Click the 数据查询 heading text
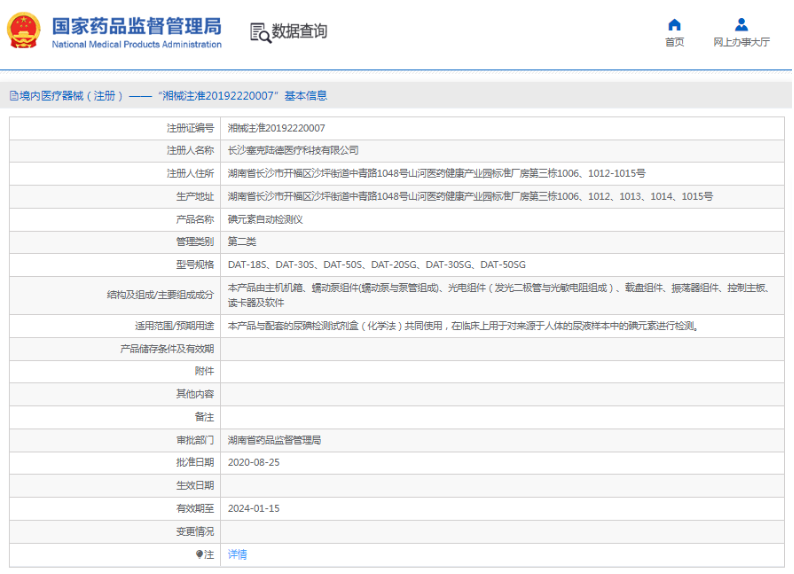Image resolution: width=794 pixels, height=574 pixels. (299, 31)
